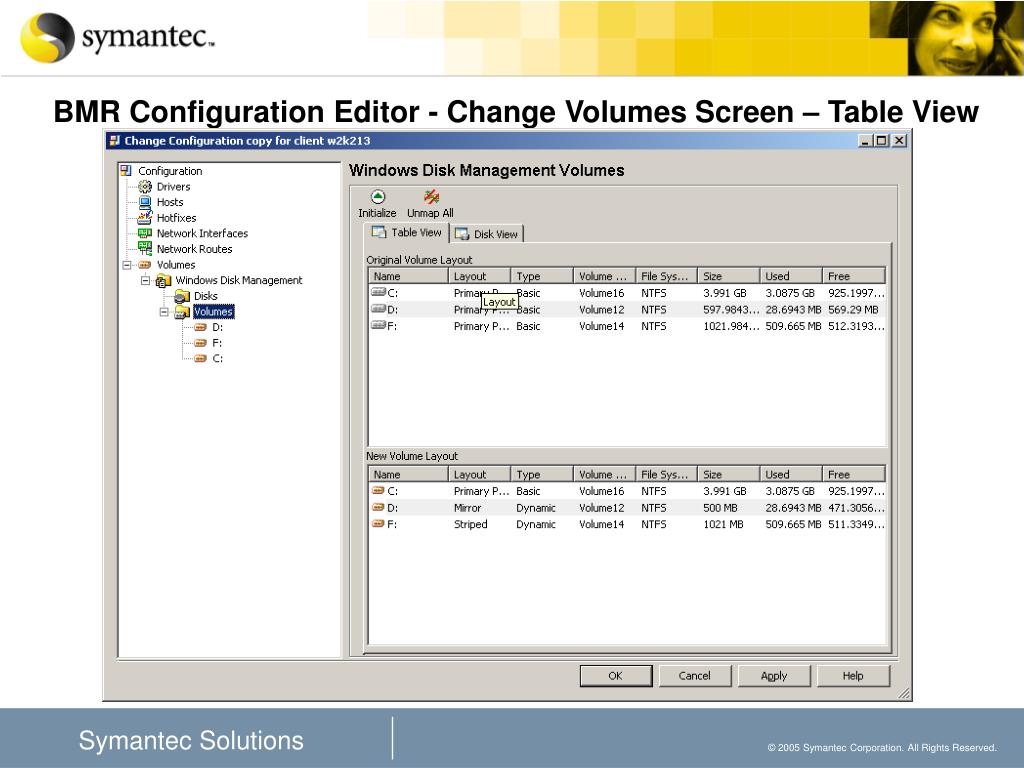Click C: drive icon in Original Volume Layout
The height and width of the screenshot is (768, 1024).
[379, 293]
